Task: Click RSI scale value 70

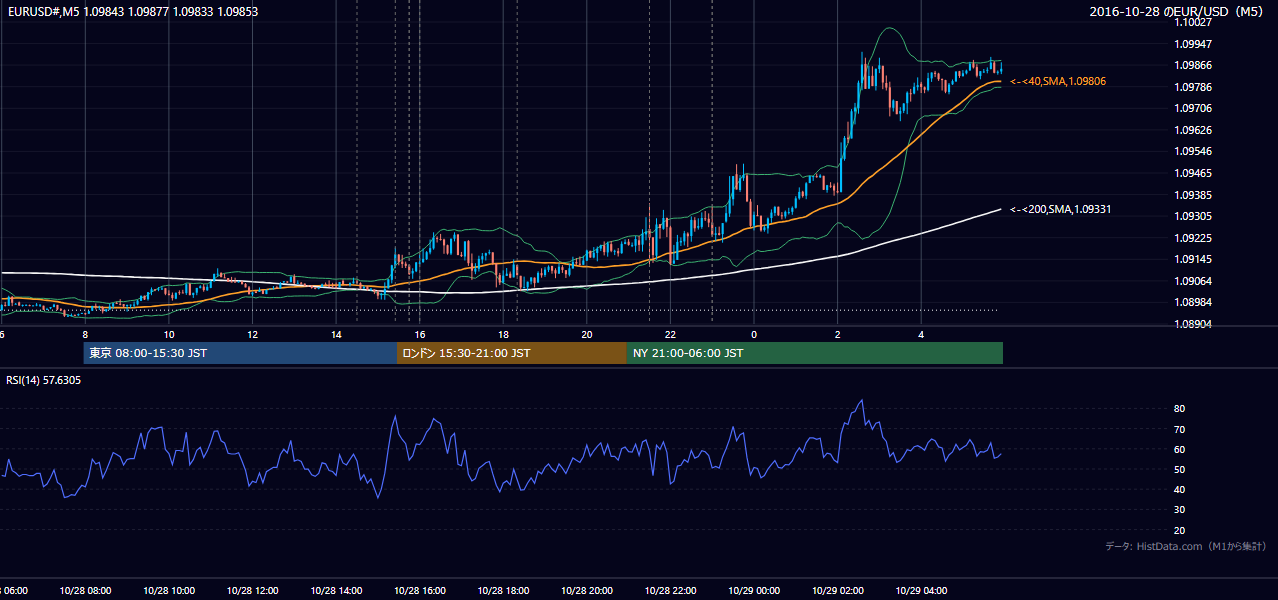Action: [x=1179, y=429]
